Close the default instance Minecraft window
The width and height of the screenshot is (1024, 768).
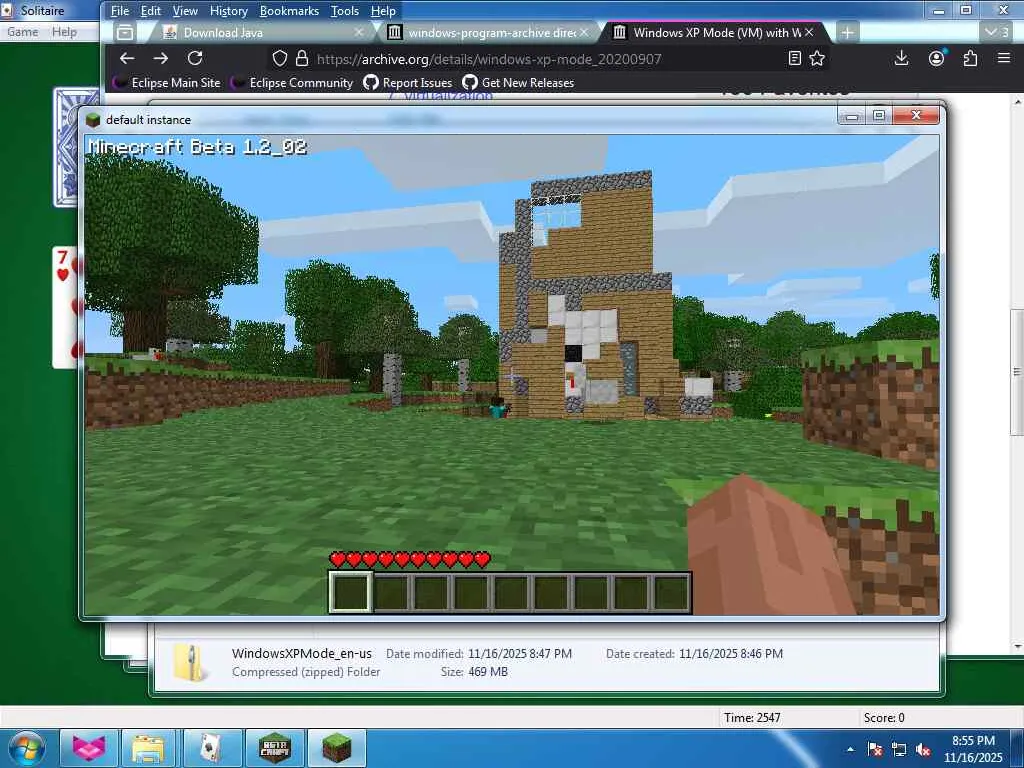point(916,116)
